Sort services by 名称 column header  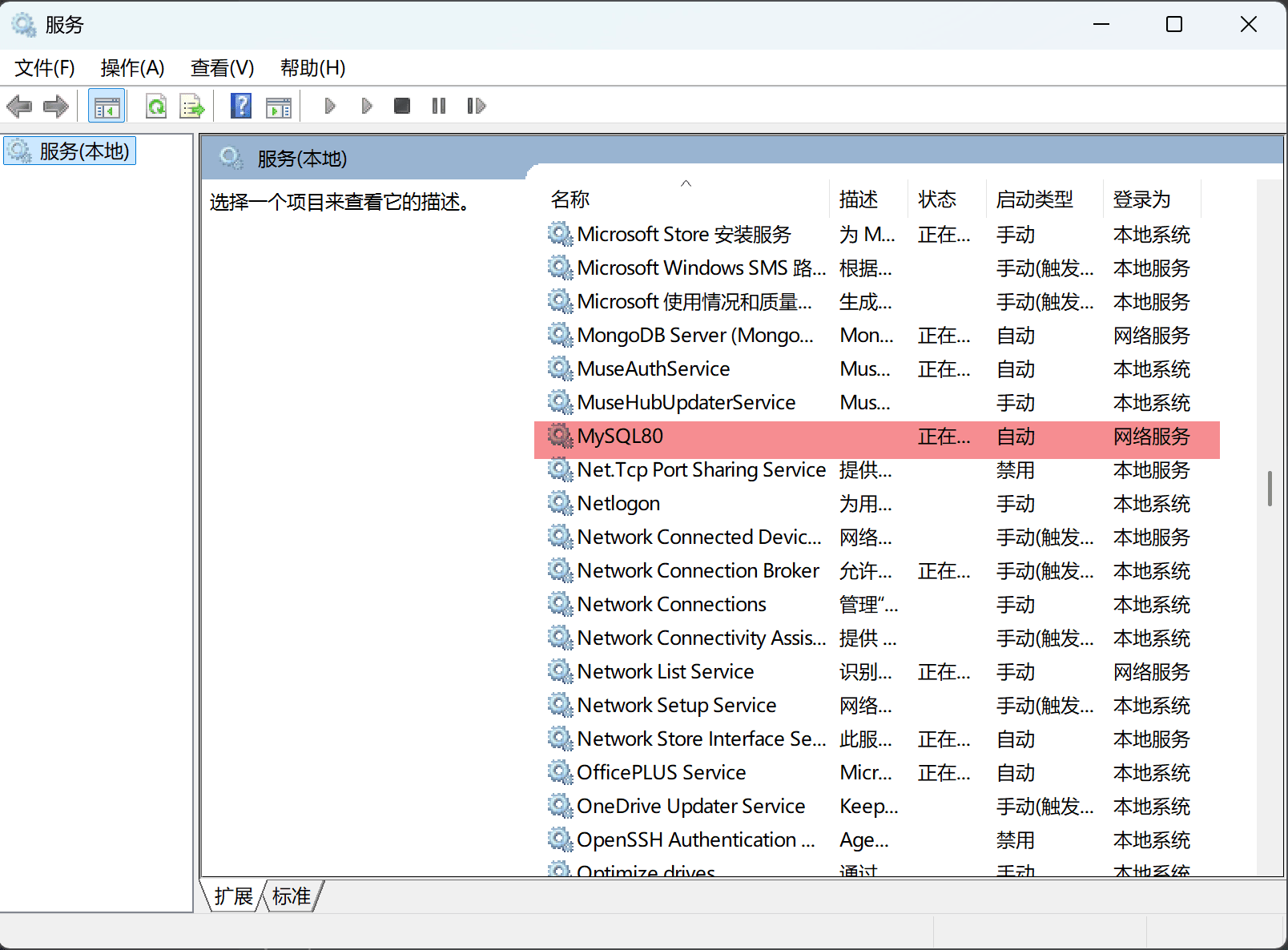coord(570,199)
